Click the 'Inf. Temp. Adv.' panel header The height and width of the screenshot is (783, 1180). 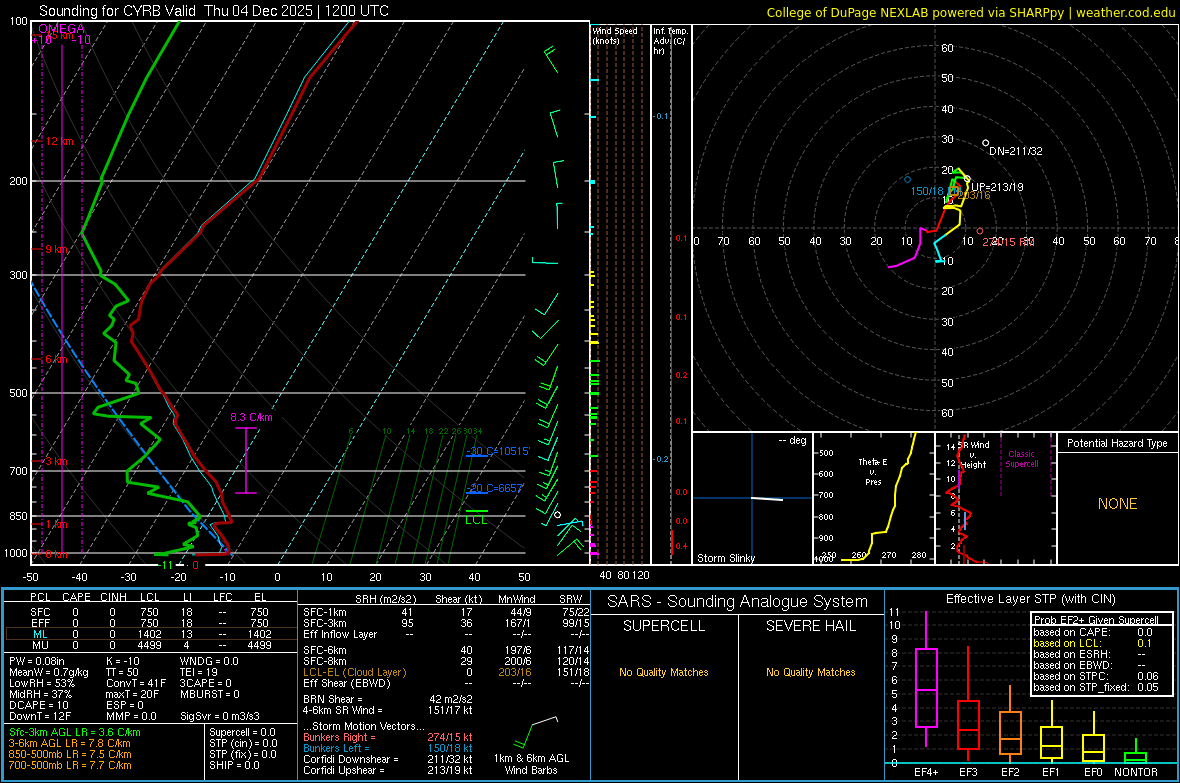(670, 41)
